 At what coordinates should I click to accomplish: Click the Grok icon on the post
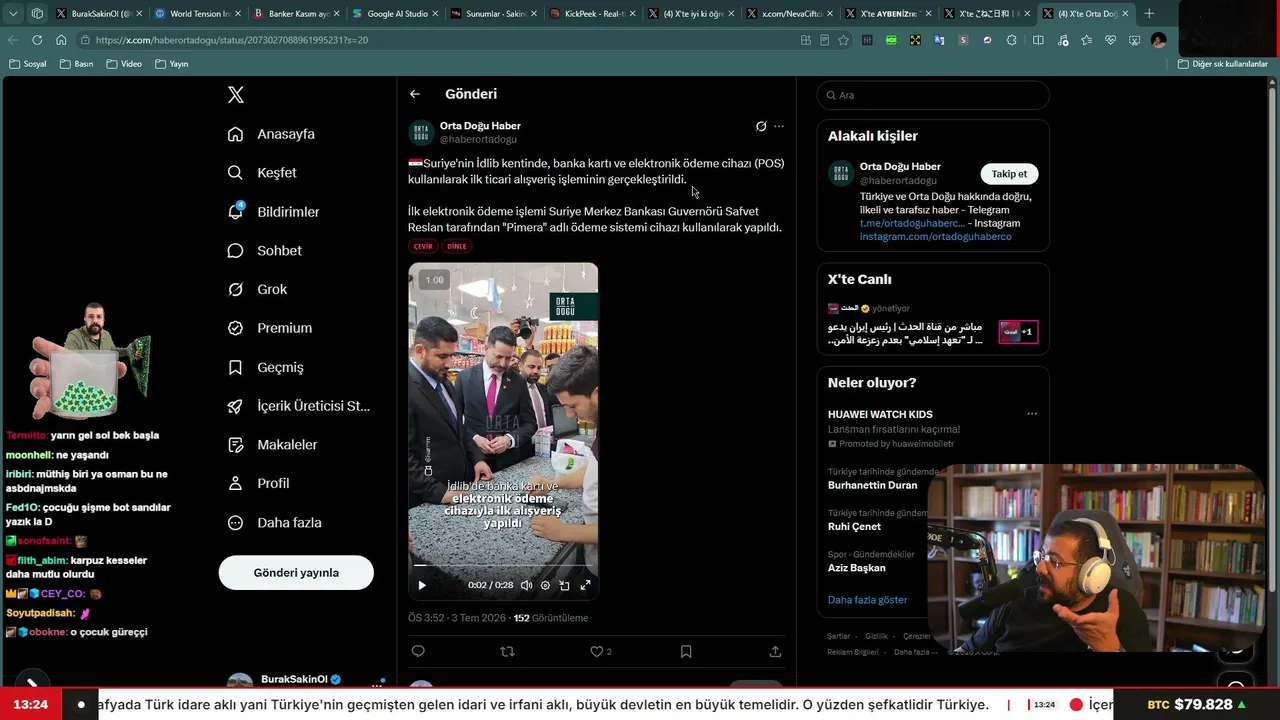(761, 127)
